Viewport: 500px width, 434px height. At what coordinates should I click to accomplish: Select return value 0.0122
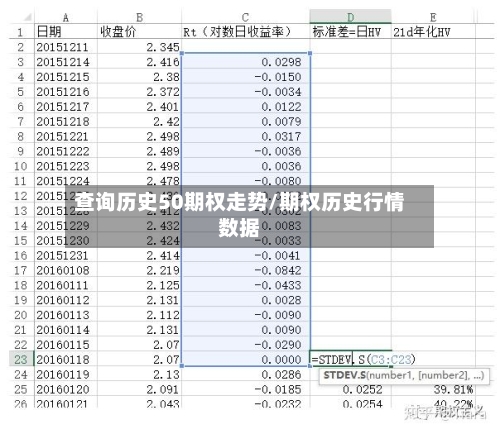(x=246, y=107)
